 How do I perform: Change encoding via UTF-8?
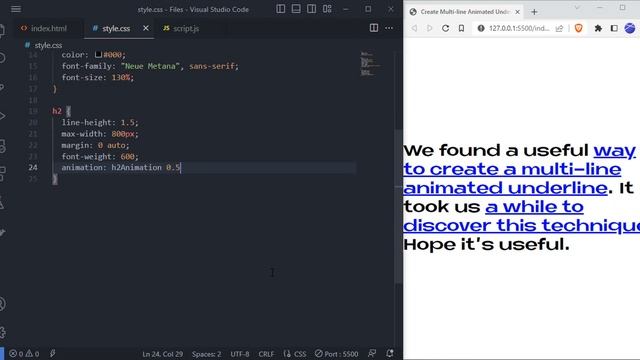(x=240, y=354)
